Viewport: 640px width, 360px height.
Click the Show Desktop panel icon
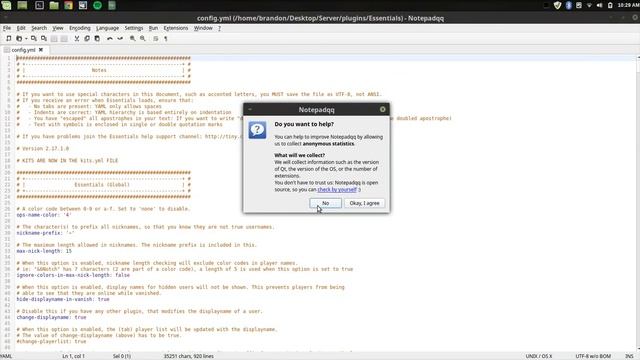pos(22,5)
